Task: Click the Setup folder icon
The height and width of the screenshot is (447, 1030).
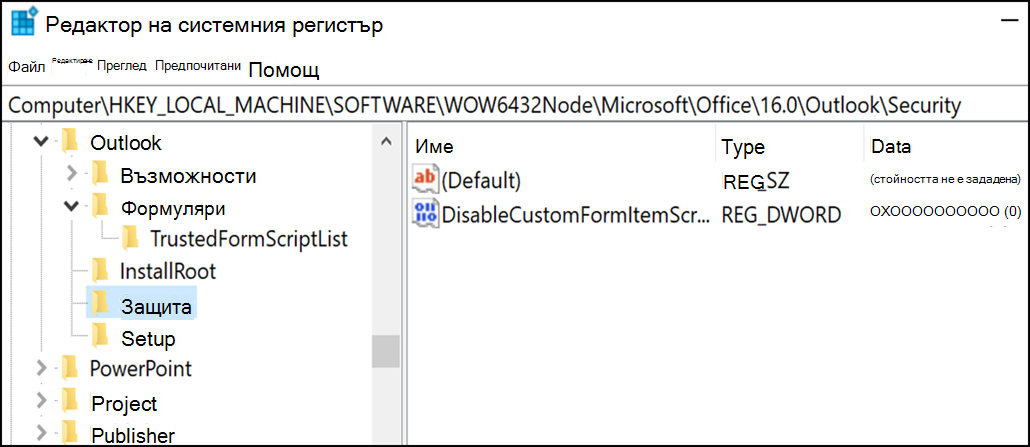Action: (x=99, y=337)
